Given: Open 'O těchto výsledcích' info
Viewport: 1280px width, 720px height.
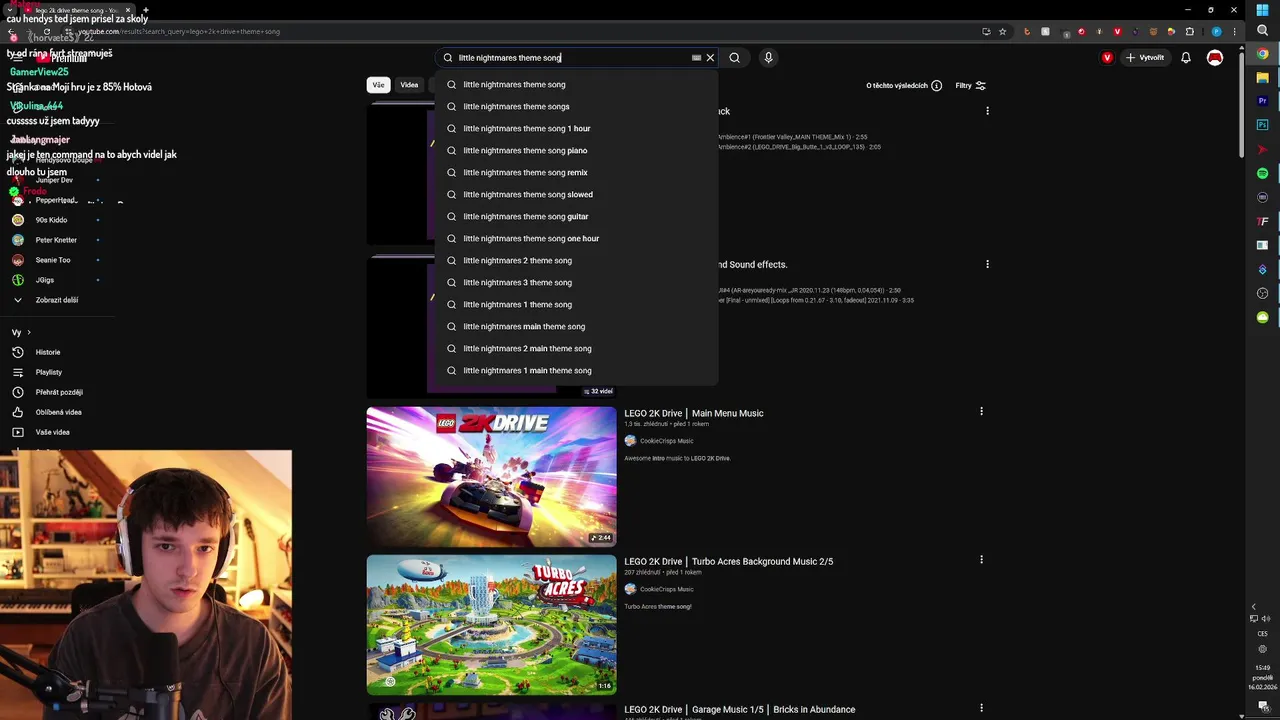Looking at the screenshot, I should point(904,86).
